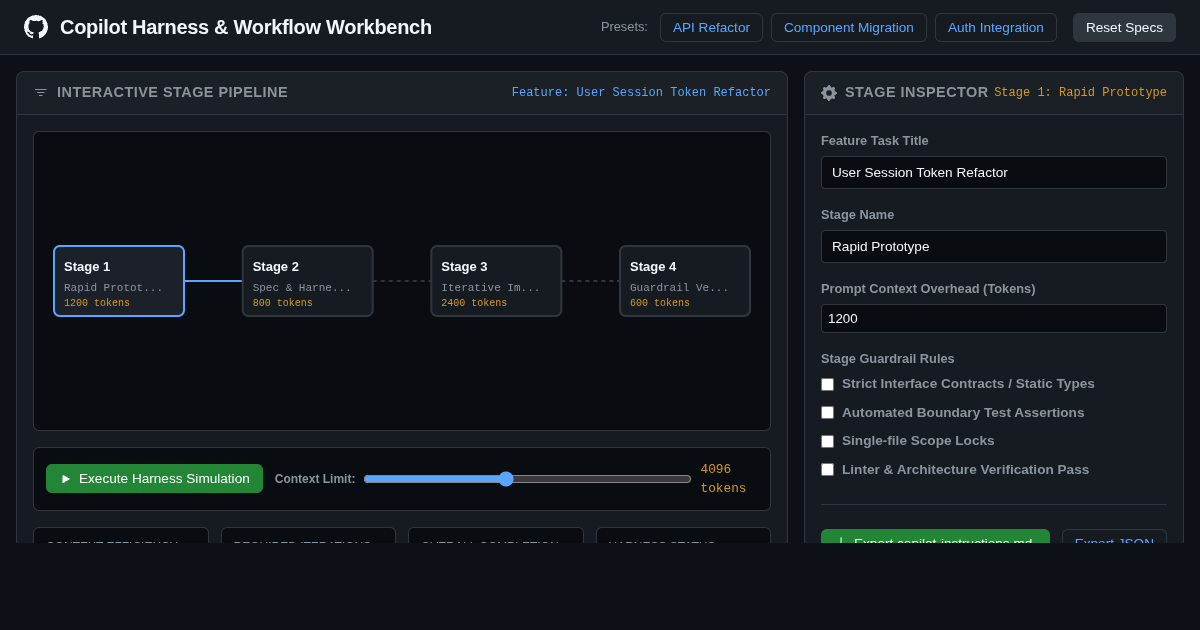Apply the Component Migration preset
This screenshot has width=1200, height=630.
[849, 27]
